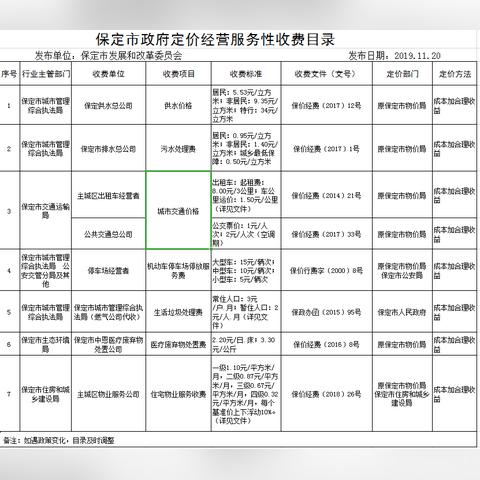
Task: Select the 定价部门 header cell
Action: tap(402, 74)
